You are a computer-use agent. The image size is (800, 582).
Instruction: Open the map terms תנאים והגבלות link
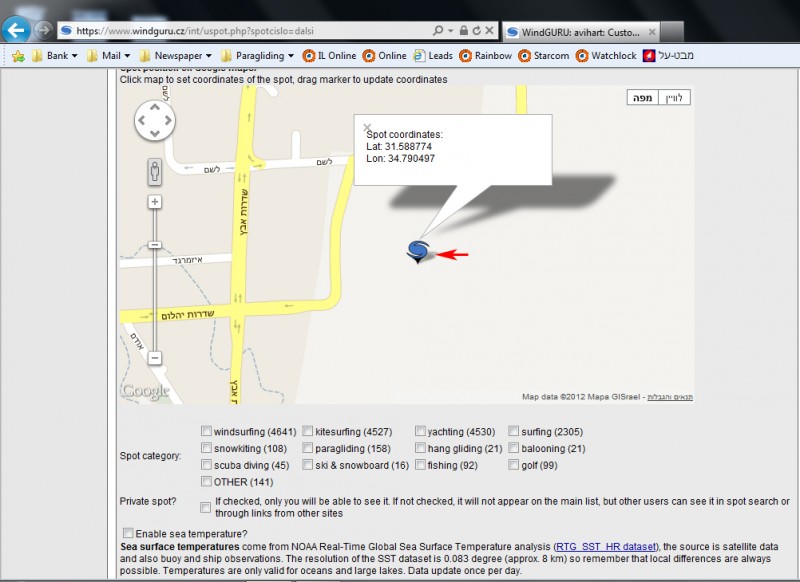(x=670, y=397)
